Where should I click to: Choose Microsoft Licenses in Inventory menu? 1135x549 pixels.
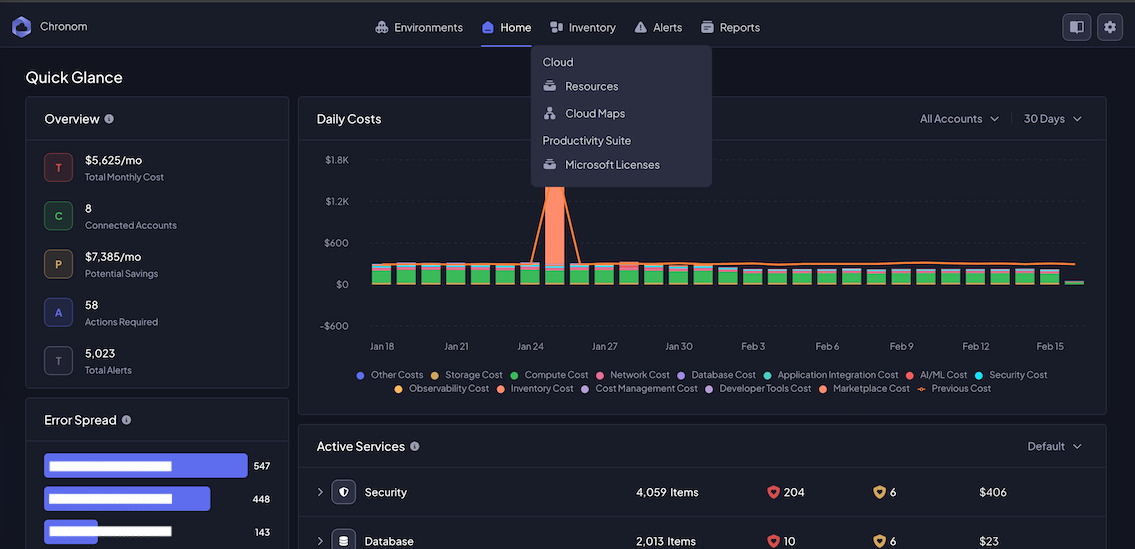(x=611, y=164)
